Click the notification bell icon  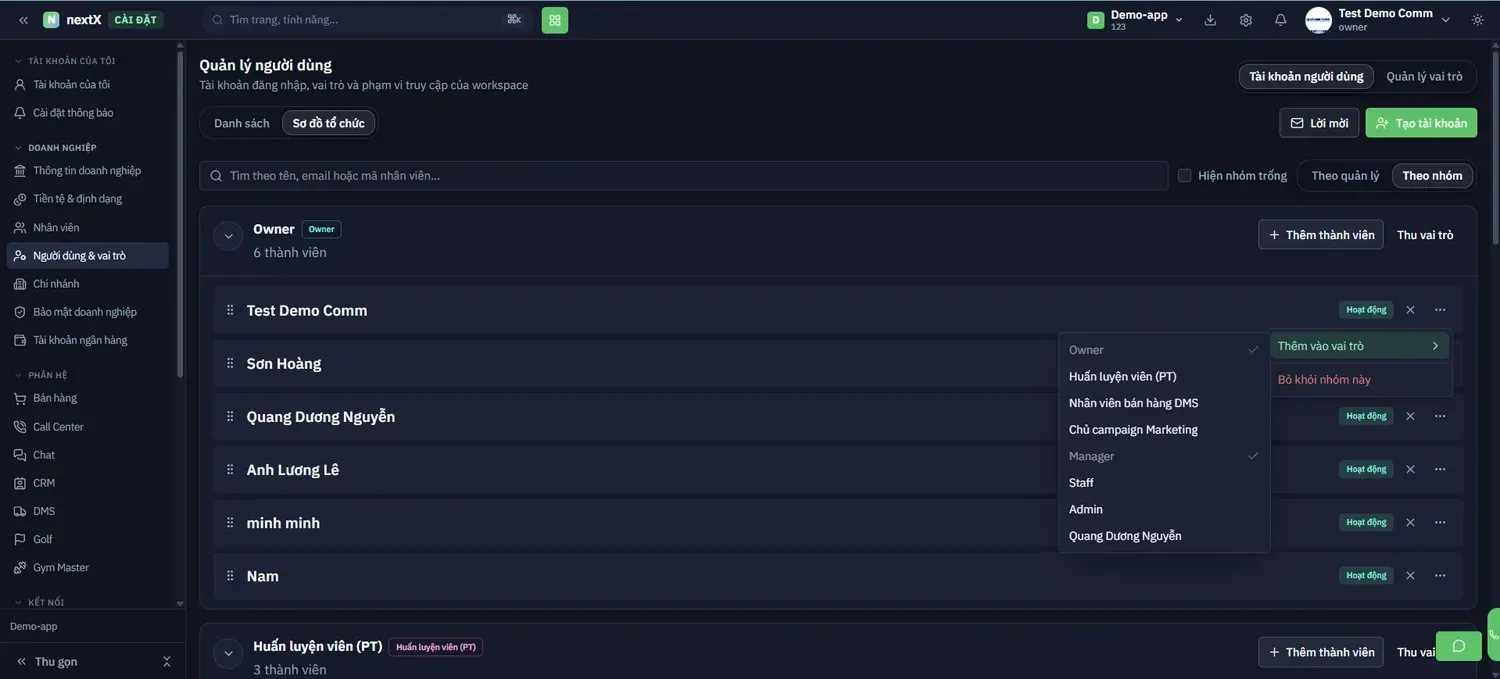click(x=1280, y=20)
